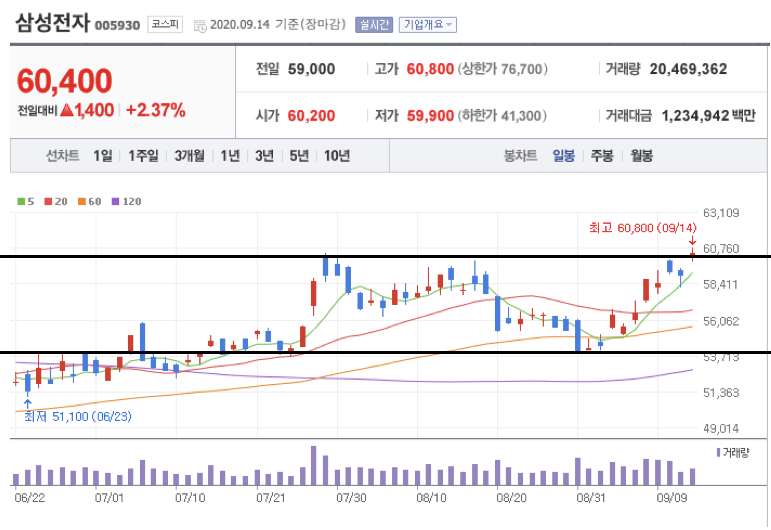Click the 2020.09.14 기준(장마감) date text
Screen dimensions: 771x530
[x=278, y=25]
